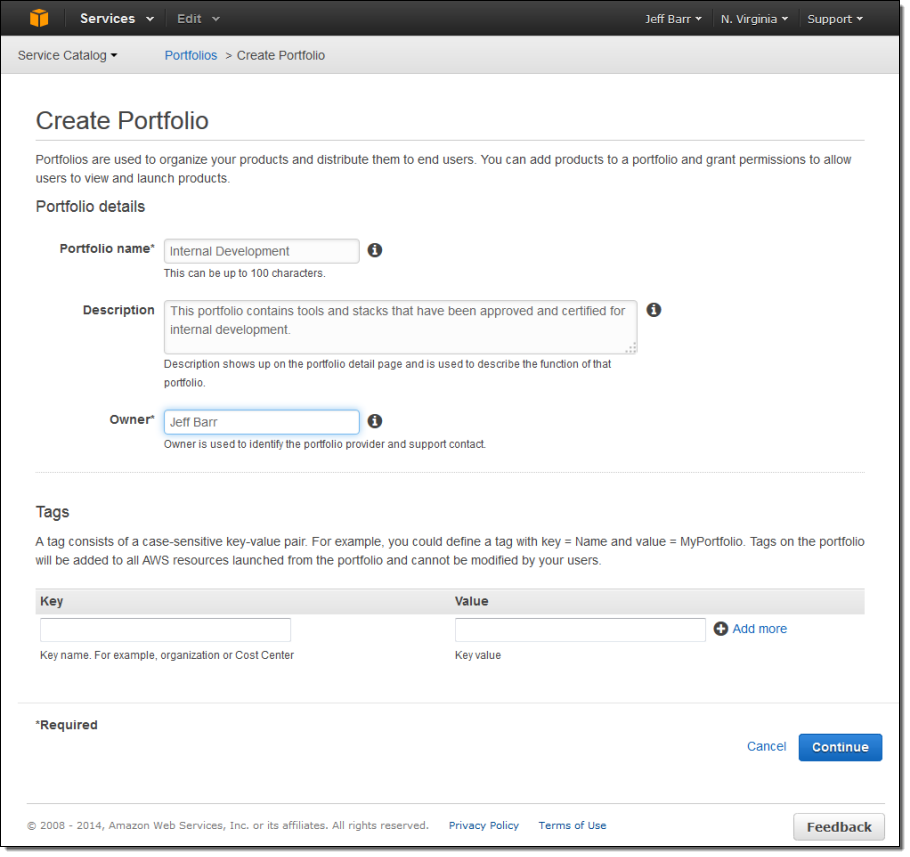Open the Terms of Use link
Screen dimensions: 910x857
click(x=572, y=826)
